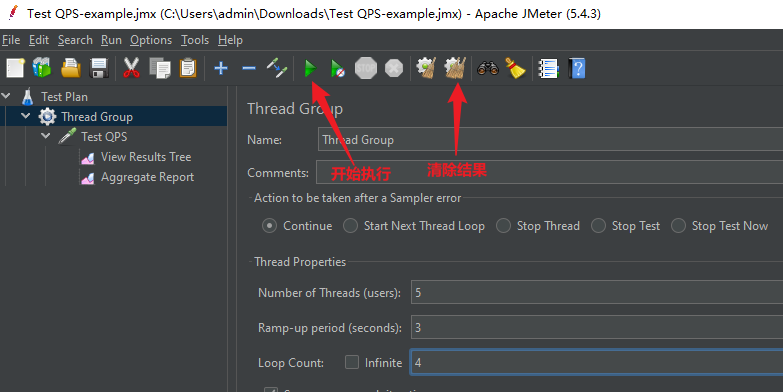Clear all results with double broom icon

click(455, 68)
